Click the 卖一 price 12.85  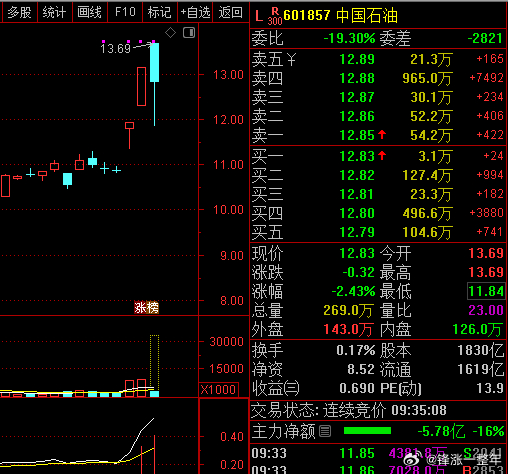[x=357, y=135]
